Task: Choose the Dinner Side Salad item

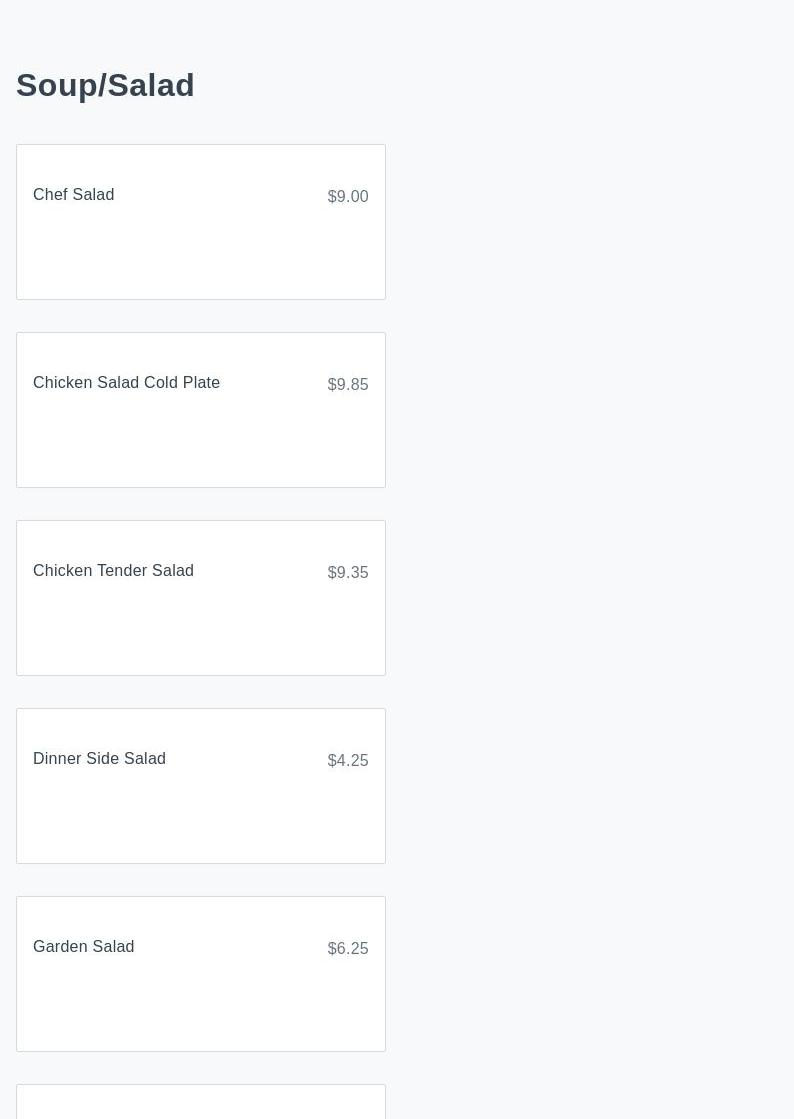Action: [x=99, y=759]
